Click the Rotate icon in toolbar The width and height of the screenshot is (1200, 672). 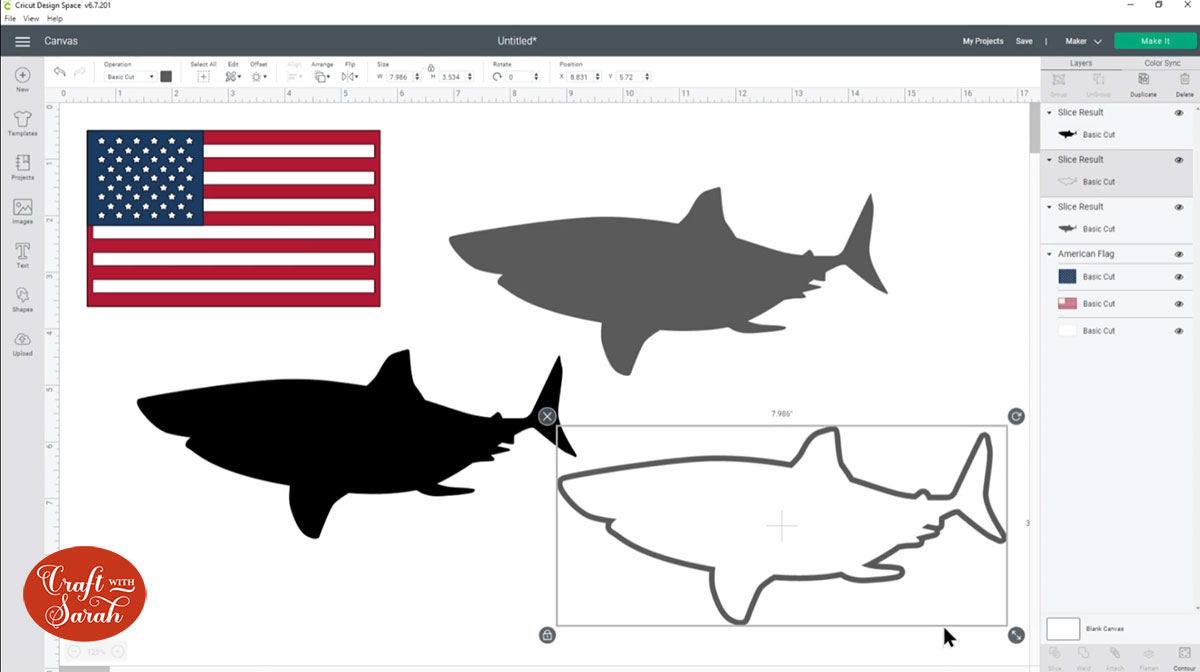pos(497,77)
